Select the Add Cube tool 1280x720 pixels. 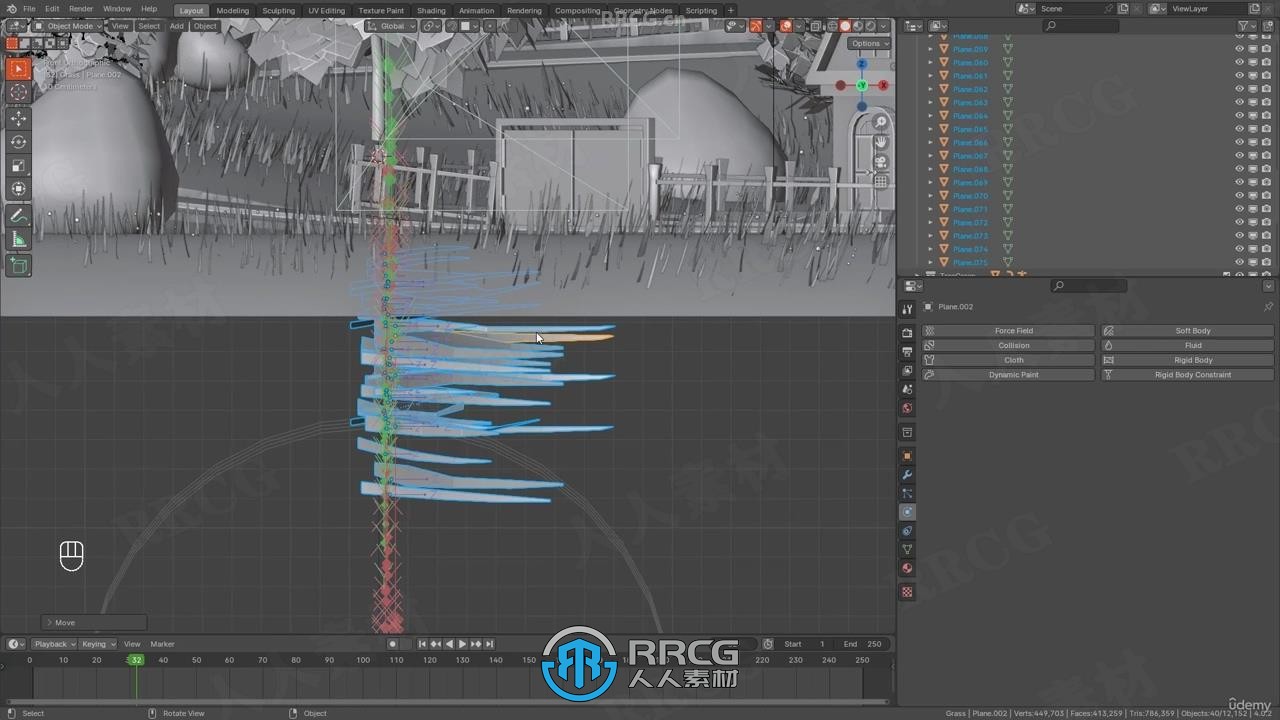coord(18,265)
